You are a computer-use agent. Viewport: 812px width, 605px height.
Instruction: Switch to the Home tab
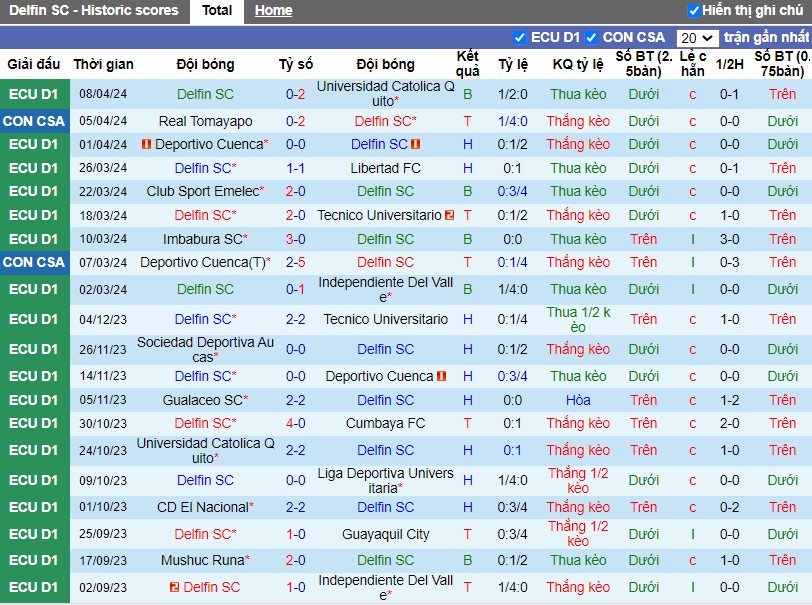[x=273, y=11]
